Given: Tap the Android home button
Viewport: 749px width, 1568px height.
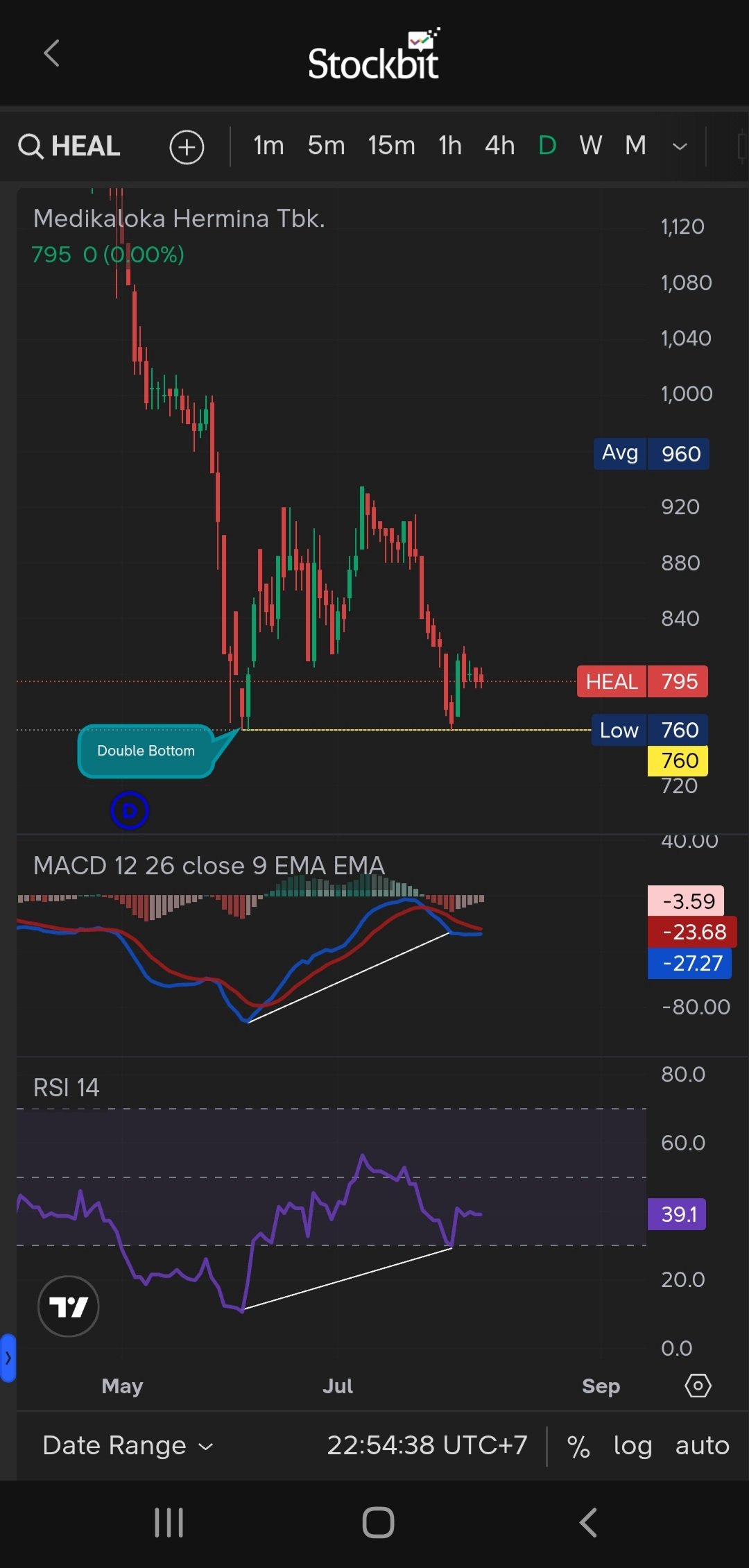Looking at the screenshot, I should point(378,1523).
